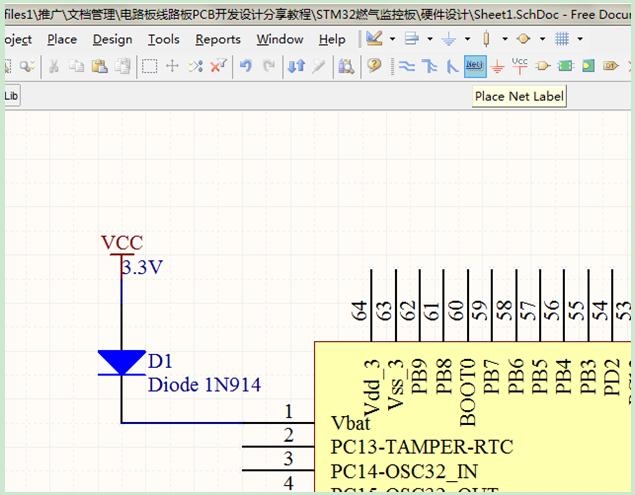Open the Place menu
The width and height of the screenshot is (635, 495).
pos(62,39)
